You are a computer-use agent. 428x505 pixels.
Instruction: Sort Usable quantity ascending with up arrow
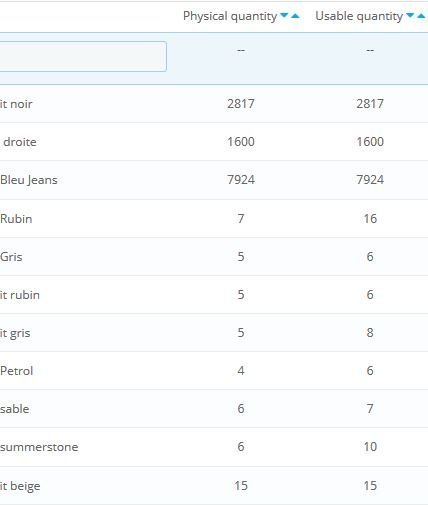pos(421,15)
